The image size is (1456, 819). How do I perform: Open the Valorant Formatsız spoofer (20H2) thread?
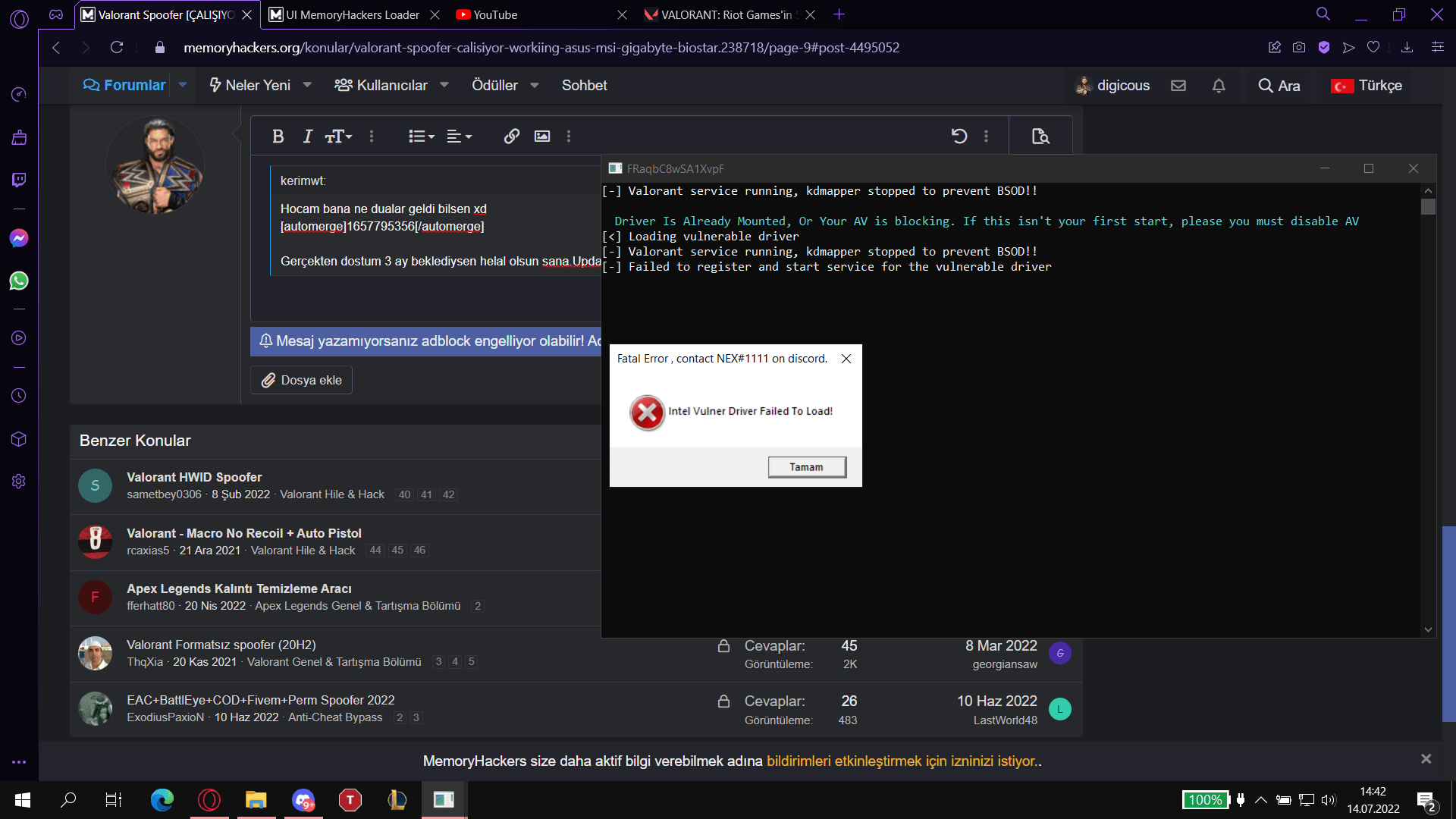pos(221,645)
